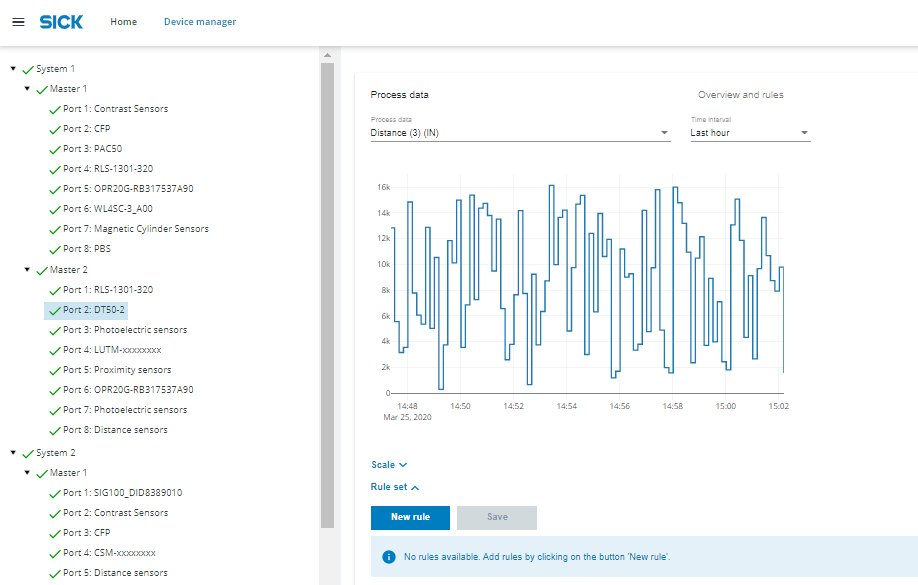Select Port 7: Photoelectric sensors
The height and width of the screenshot is (585, 918).
point(125,410)
